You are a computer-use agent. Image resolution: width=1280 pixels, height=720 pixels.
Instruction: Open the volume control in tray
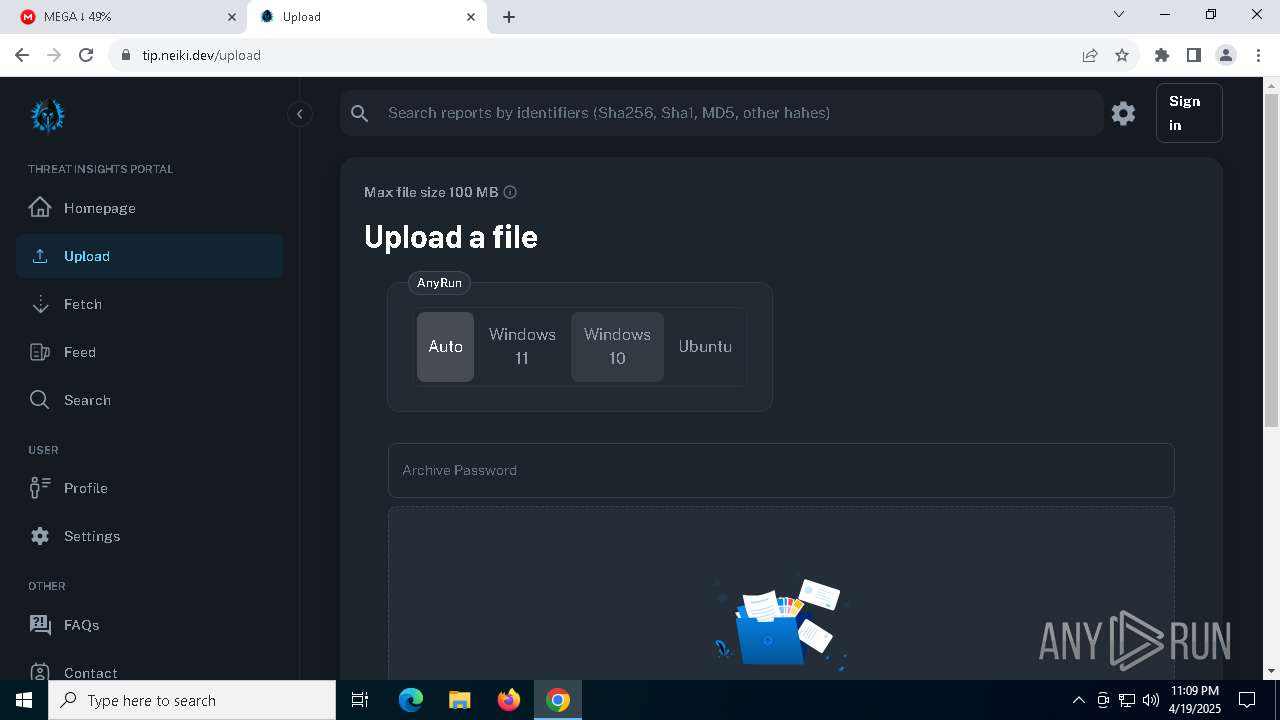tap(1151, 700)
